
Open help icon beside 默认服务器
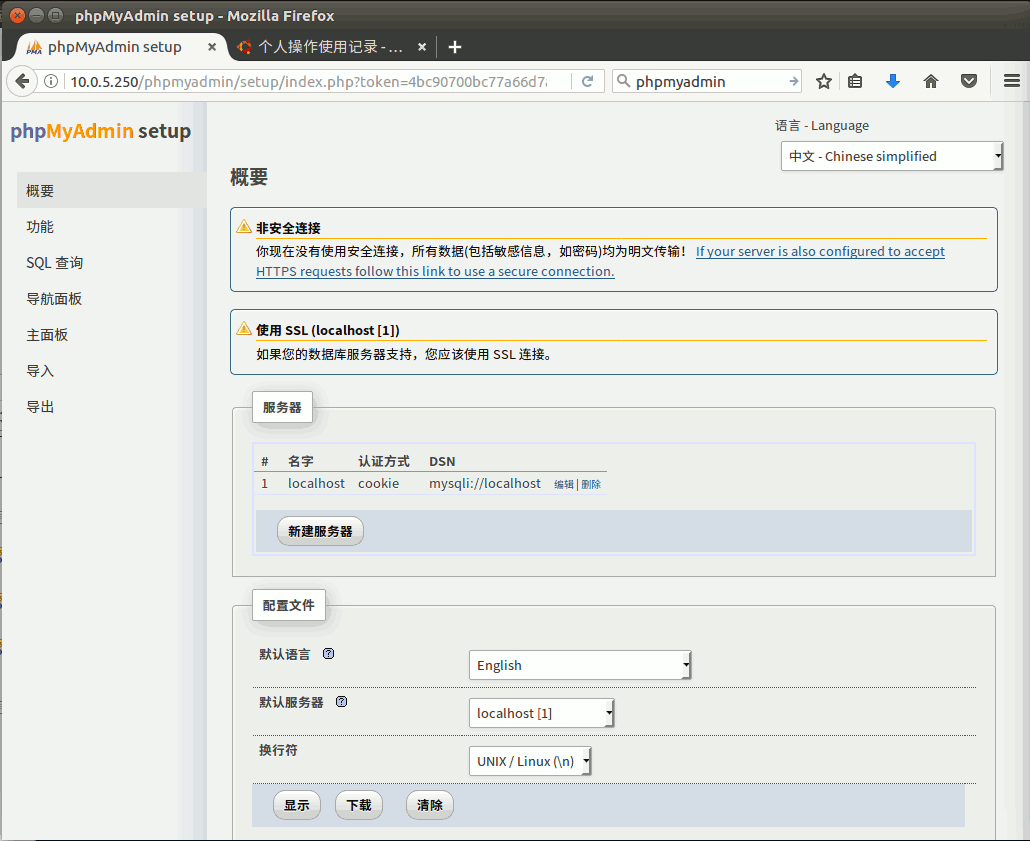[342, 702]
